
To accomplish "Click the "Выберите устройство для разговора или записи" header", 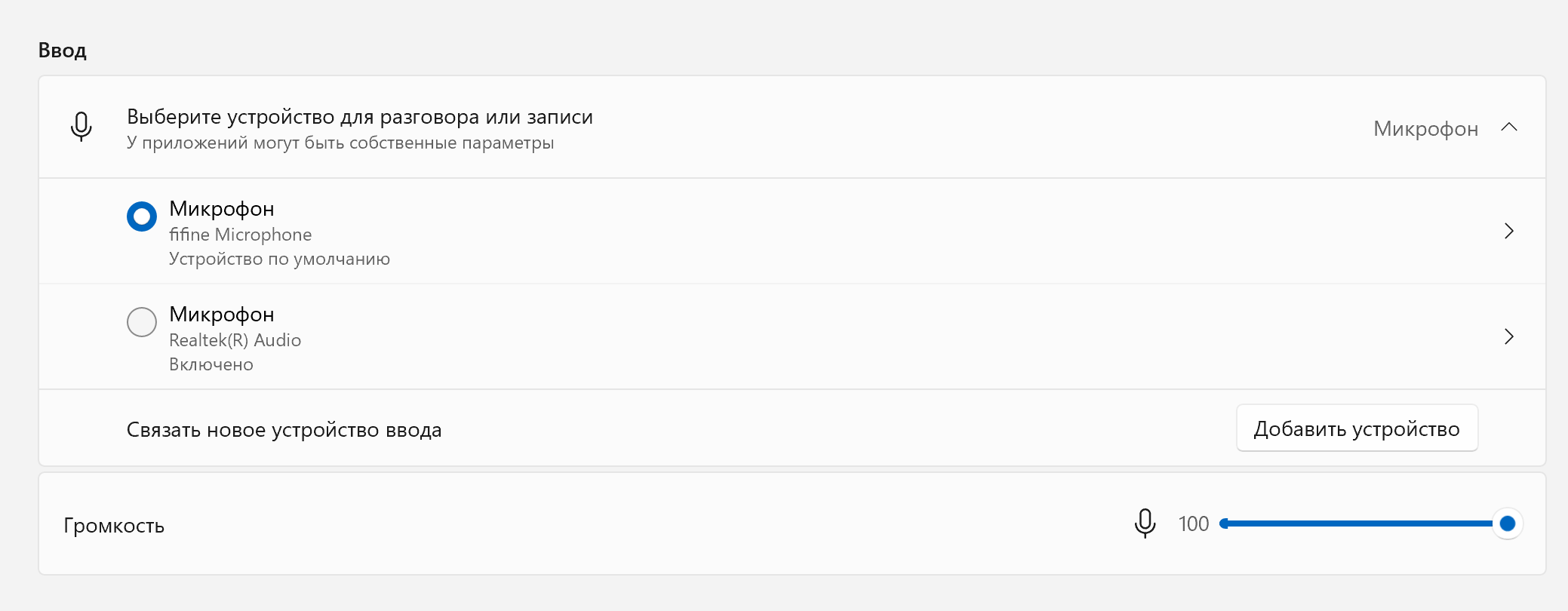I will 359,117.
